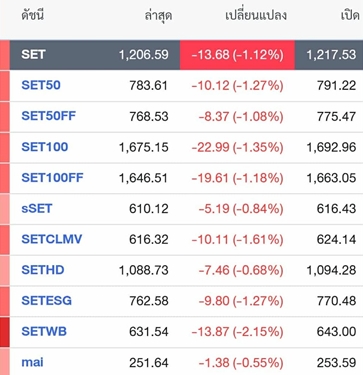Viewport: 363px width, 375px height.
Task: Click the ล่าสุด column header
Action: pos(158,16)
